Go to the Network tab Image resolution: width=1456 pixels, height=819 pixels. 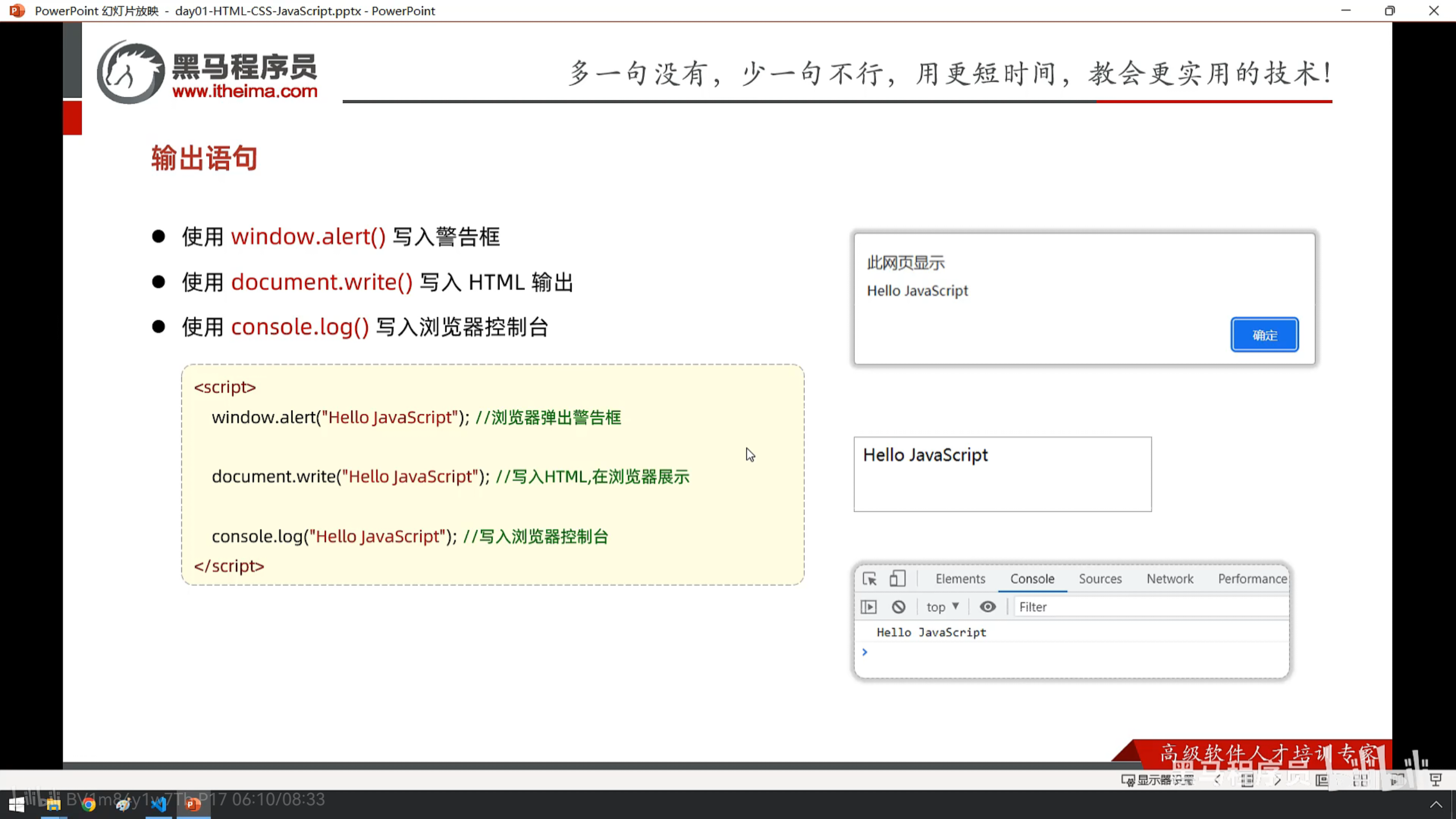click(1170, 578)
